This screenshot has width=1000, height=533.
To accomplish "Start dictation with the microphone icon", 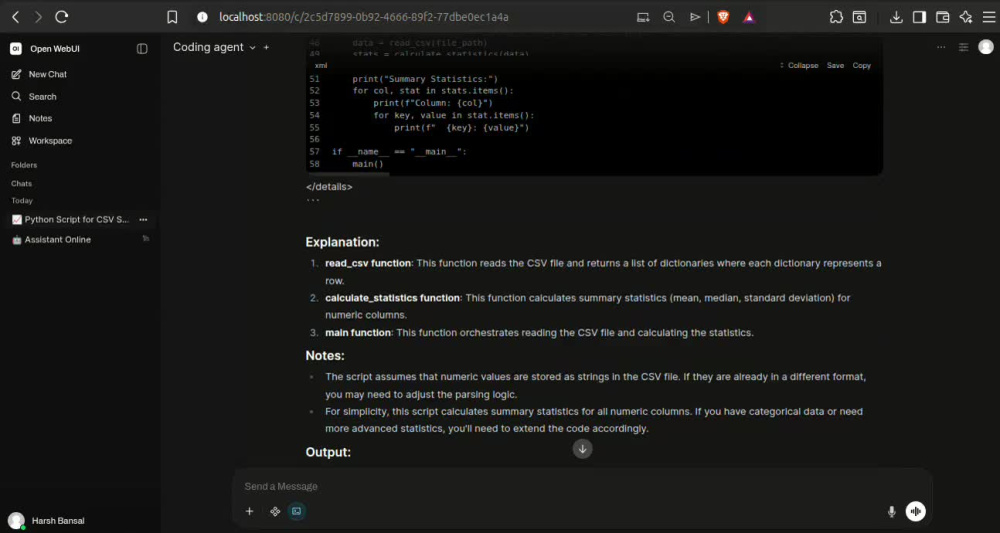I will [x=892, y=511].
